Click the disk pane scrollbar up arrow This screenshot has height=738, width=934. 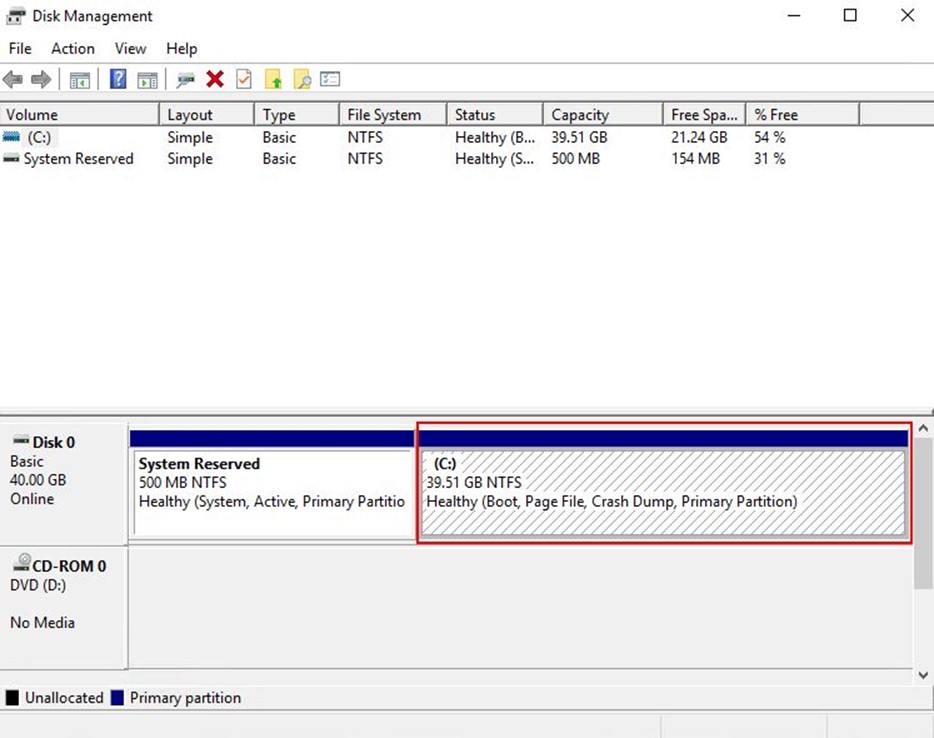pos(923,428)
